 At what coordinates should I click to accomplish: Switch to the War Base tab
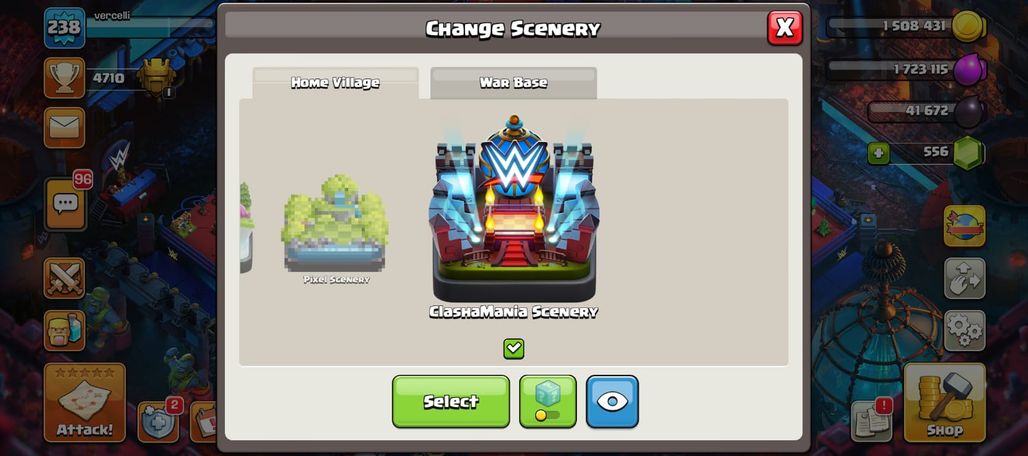513,83
